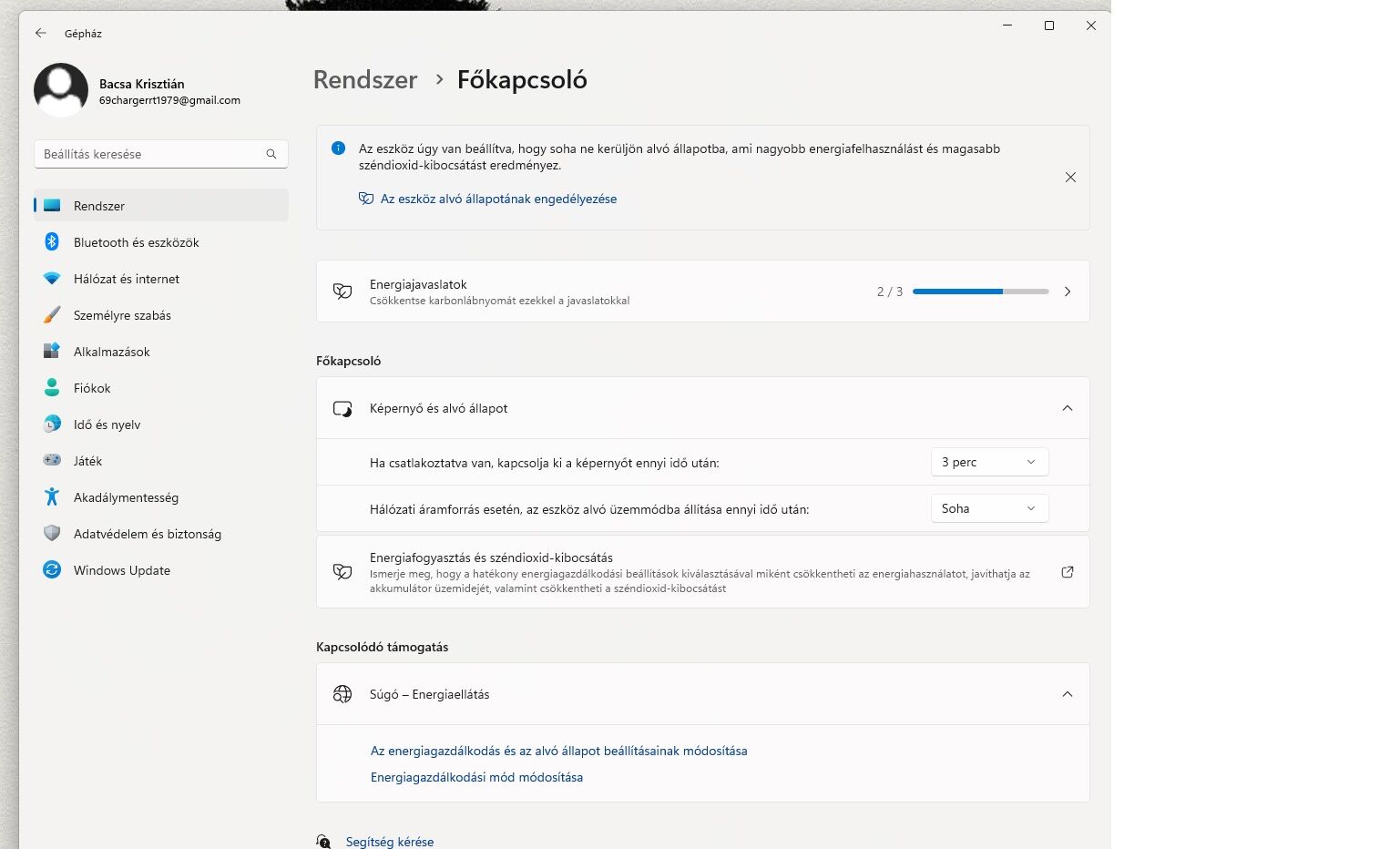Click the Bluetooth és eszközök sidebar icon
This screenshot has width=1400, height=849.
pyautogui.click(x=52, y=242)
